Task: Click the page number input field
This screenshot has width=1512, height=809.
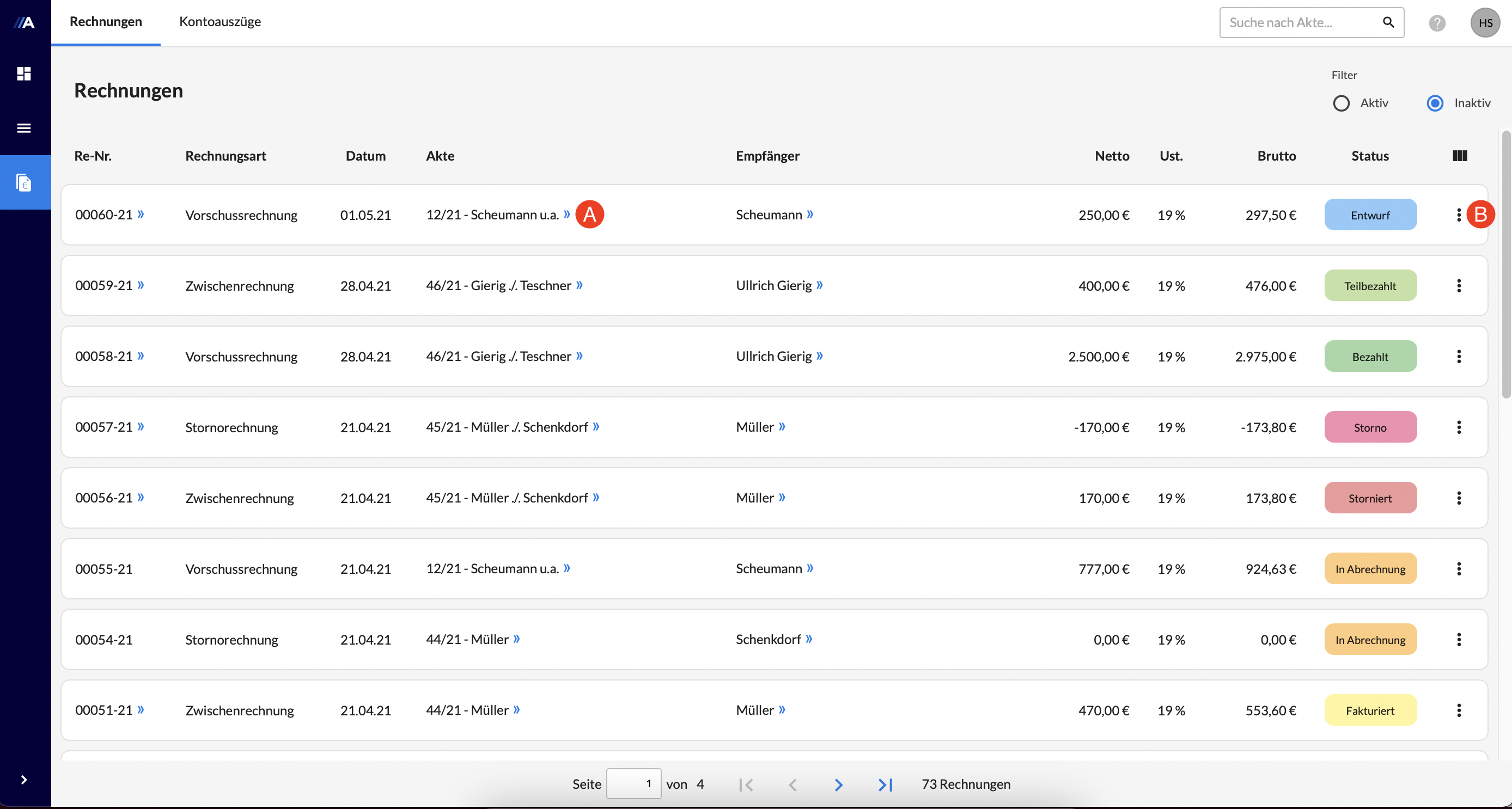Action: coord(633,784)
